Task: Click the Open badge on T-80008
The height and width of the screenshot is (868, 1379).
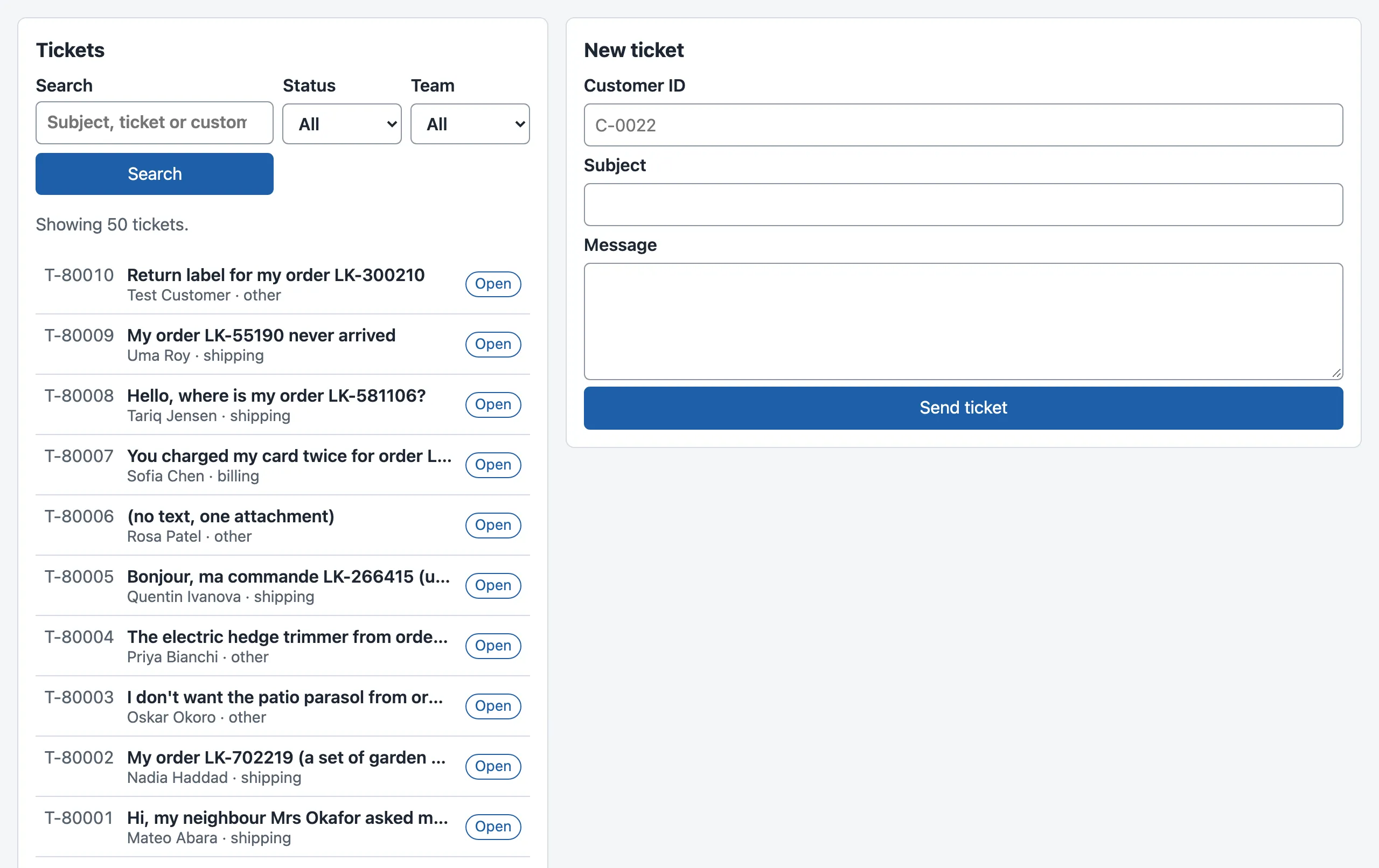Action: (492, 404)
